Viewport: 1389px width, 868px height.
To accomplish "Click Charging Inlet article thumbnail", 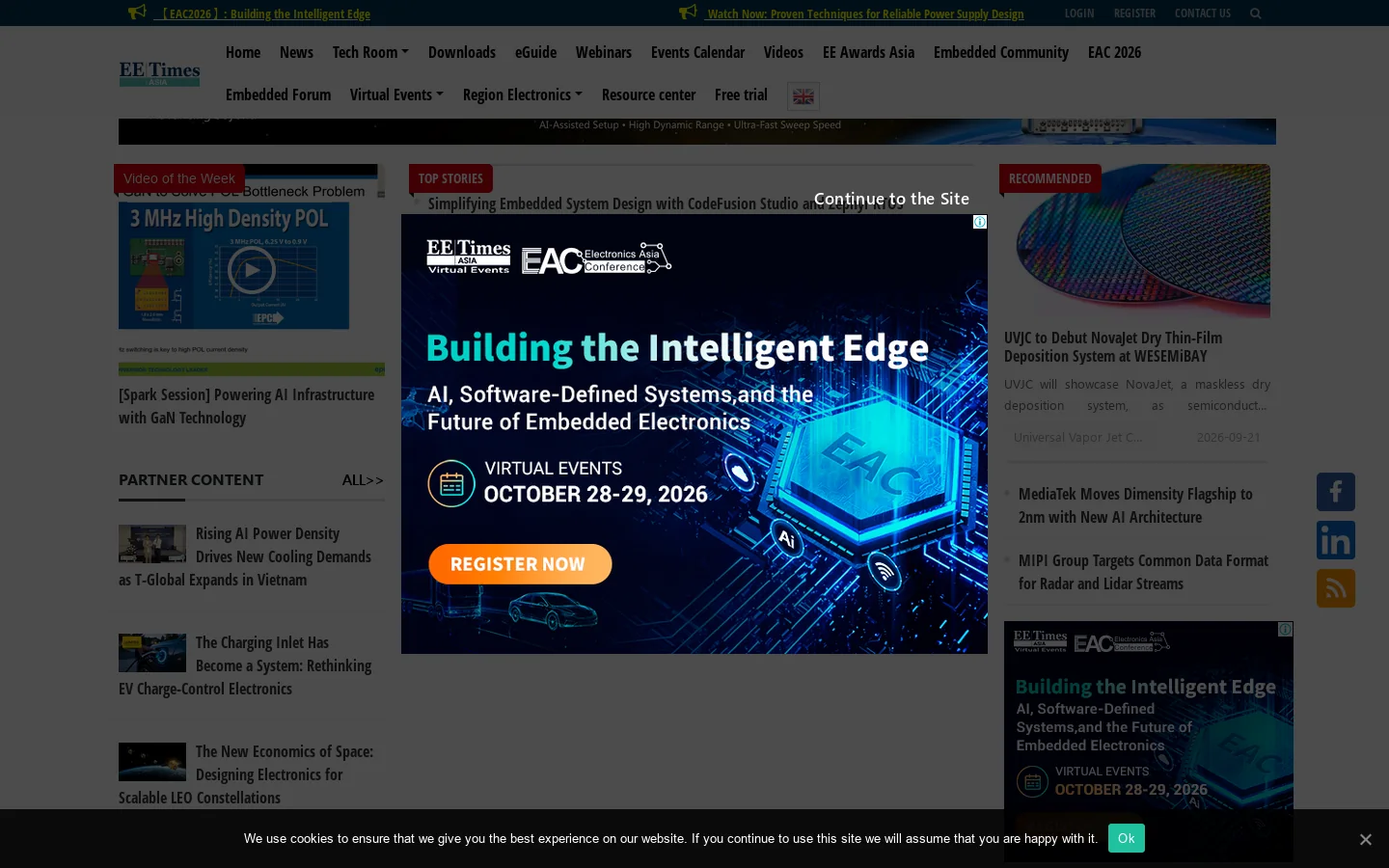I will [152, 653].
